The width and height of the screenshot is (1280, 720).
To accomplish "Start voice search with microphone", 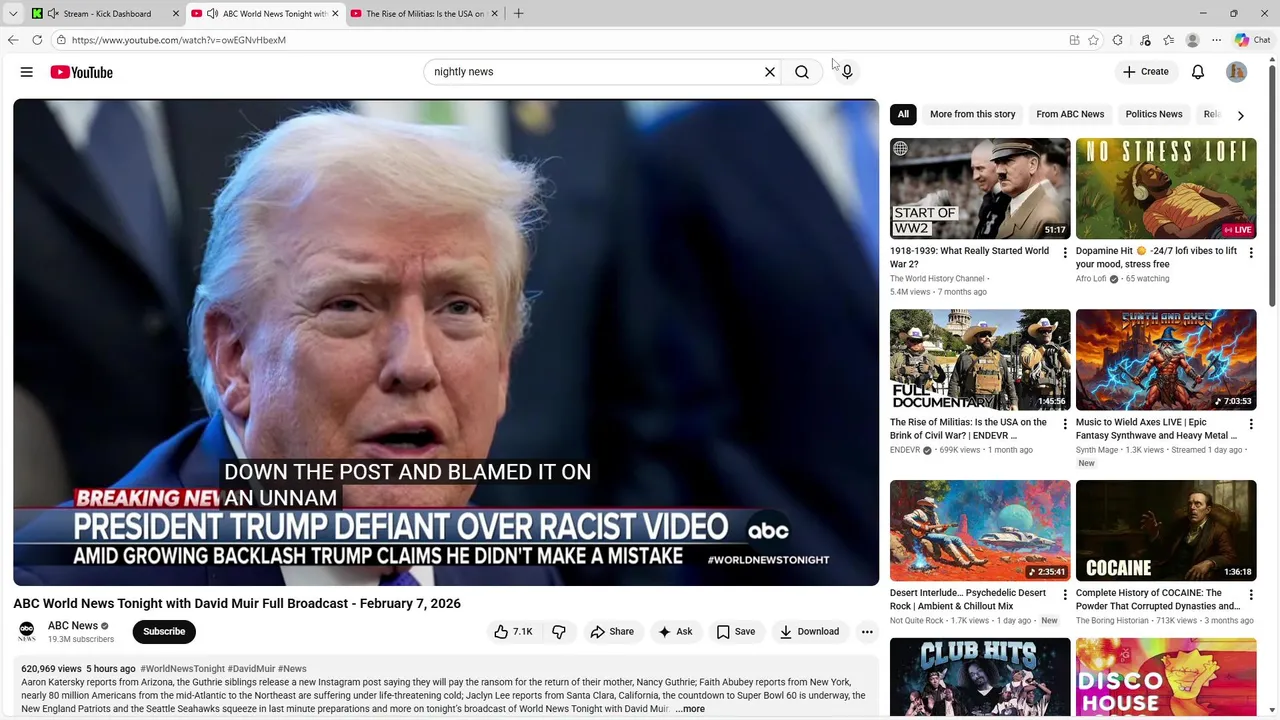I will coord(847,72).
